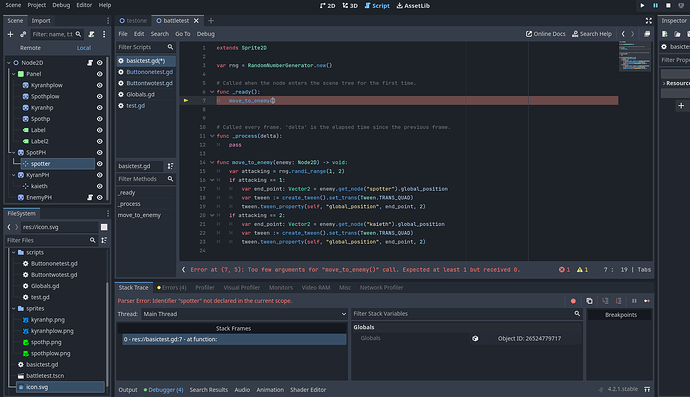This screenshot has width=690, height=397.
Task: Hide the Kyranhplow node visibility
Action: coord(99,85)
